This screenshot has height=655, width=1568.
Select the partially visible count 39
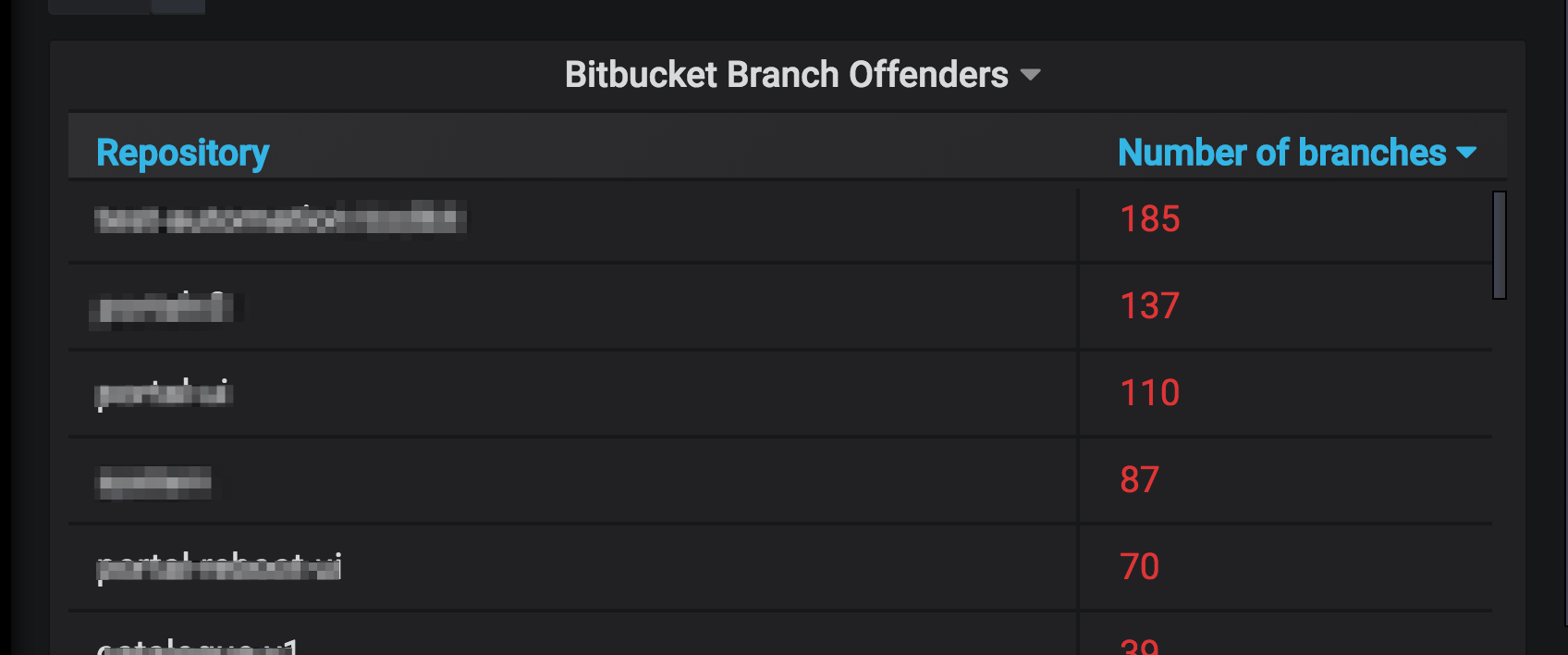point(1139,646)
